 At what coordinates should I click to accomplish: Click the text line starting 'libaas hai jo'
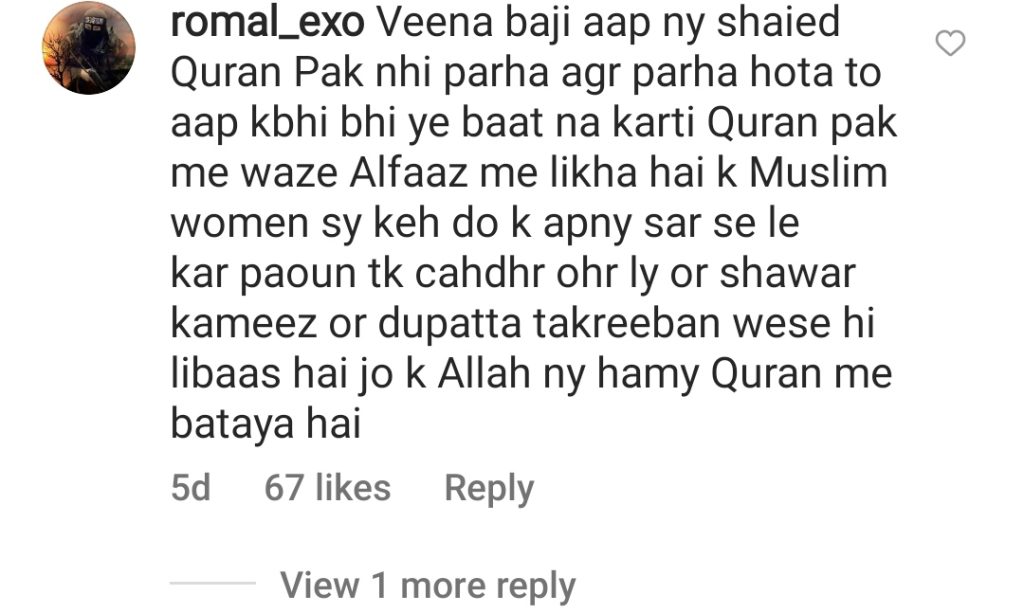click(531, 374)
